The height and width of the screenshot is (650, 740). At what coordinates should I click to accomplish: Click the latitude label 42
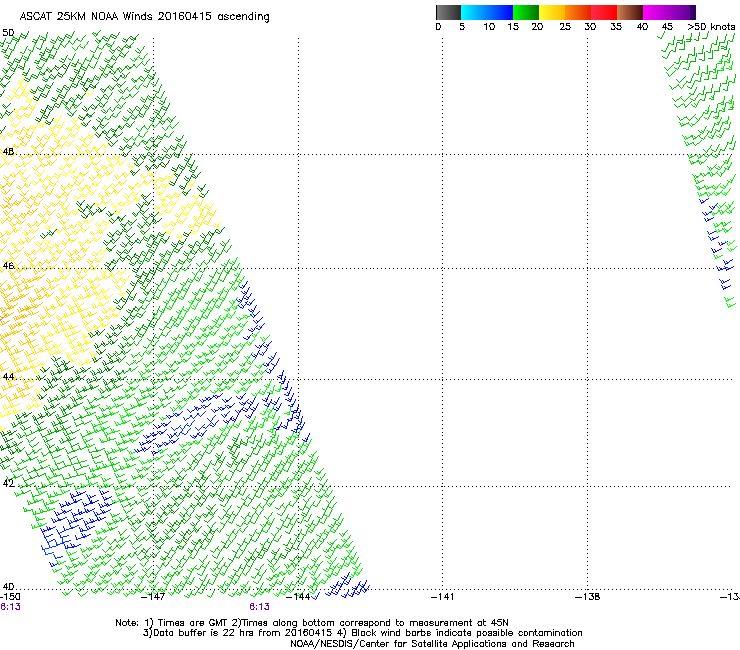8,483
